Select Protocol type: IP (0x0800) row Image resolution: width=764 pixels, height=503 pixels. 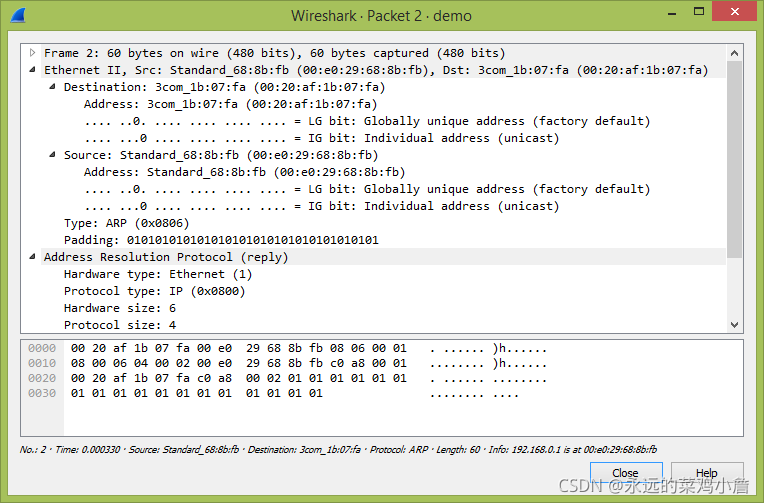point(154,291)
